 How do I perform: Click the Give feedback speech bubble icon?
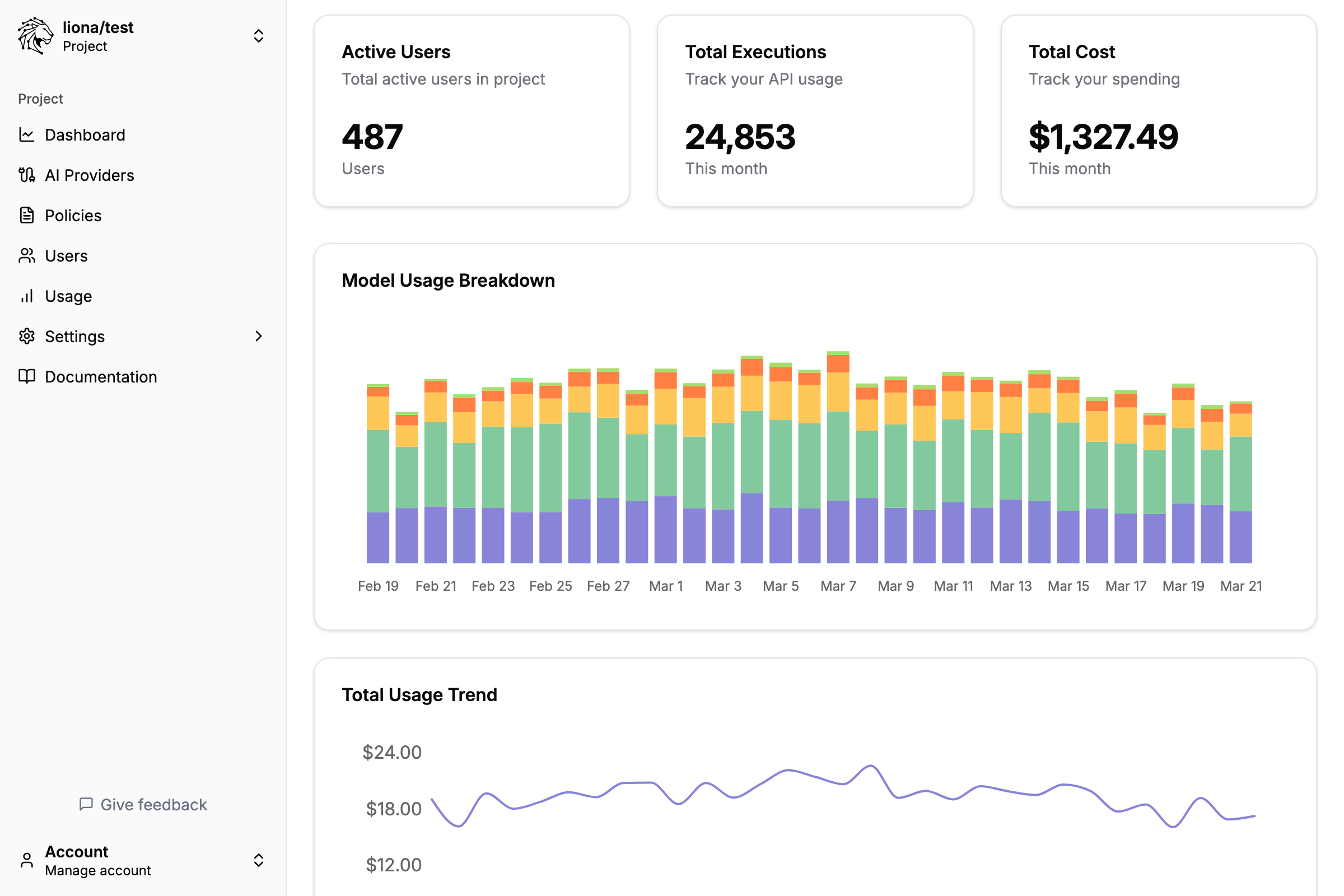tap(86, 804)
